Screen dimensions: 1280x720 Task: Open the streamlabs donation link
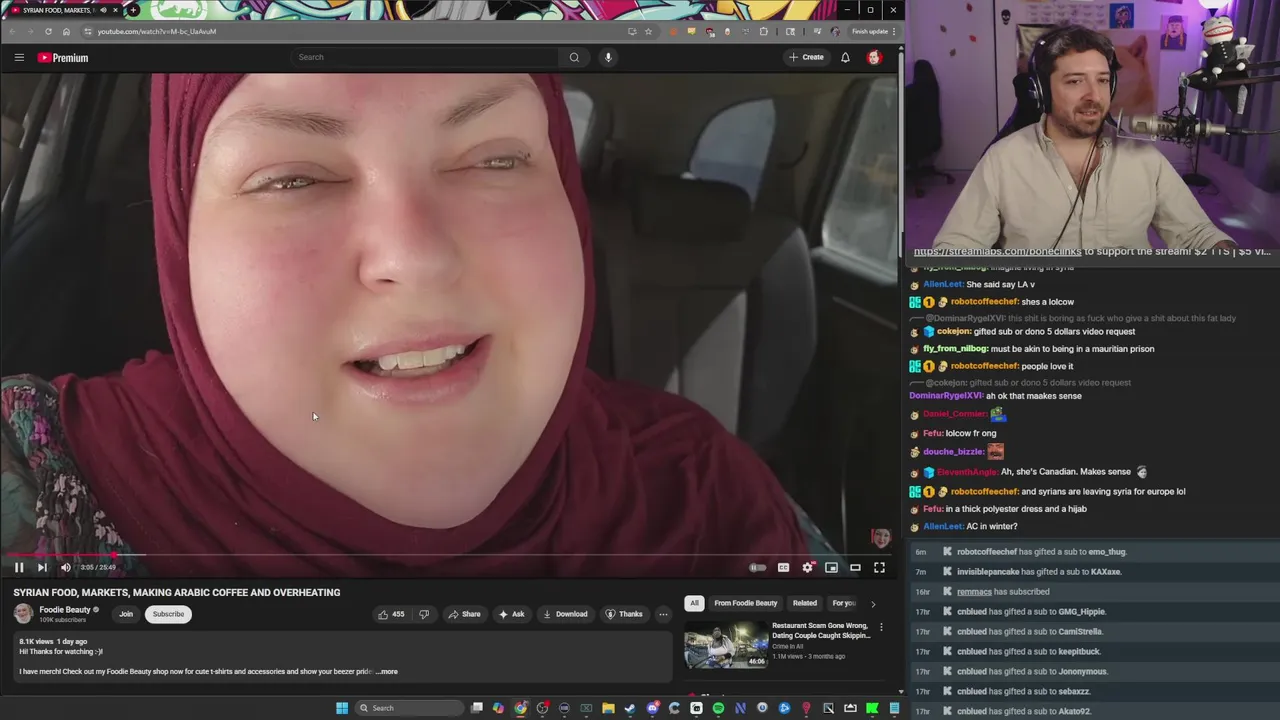click(997, 252)
